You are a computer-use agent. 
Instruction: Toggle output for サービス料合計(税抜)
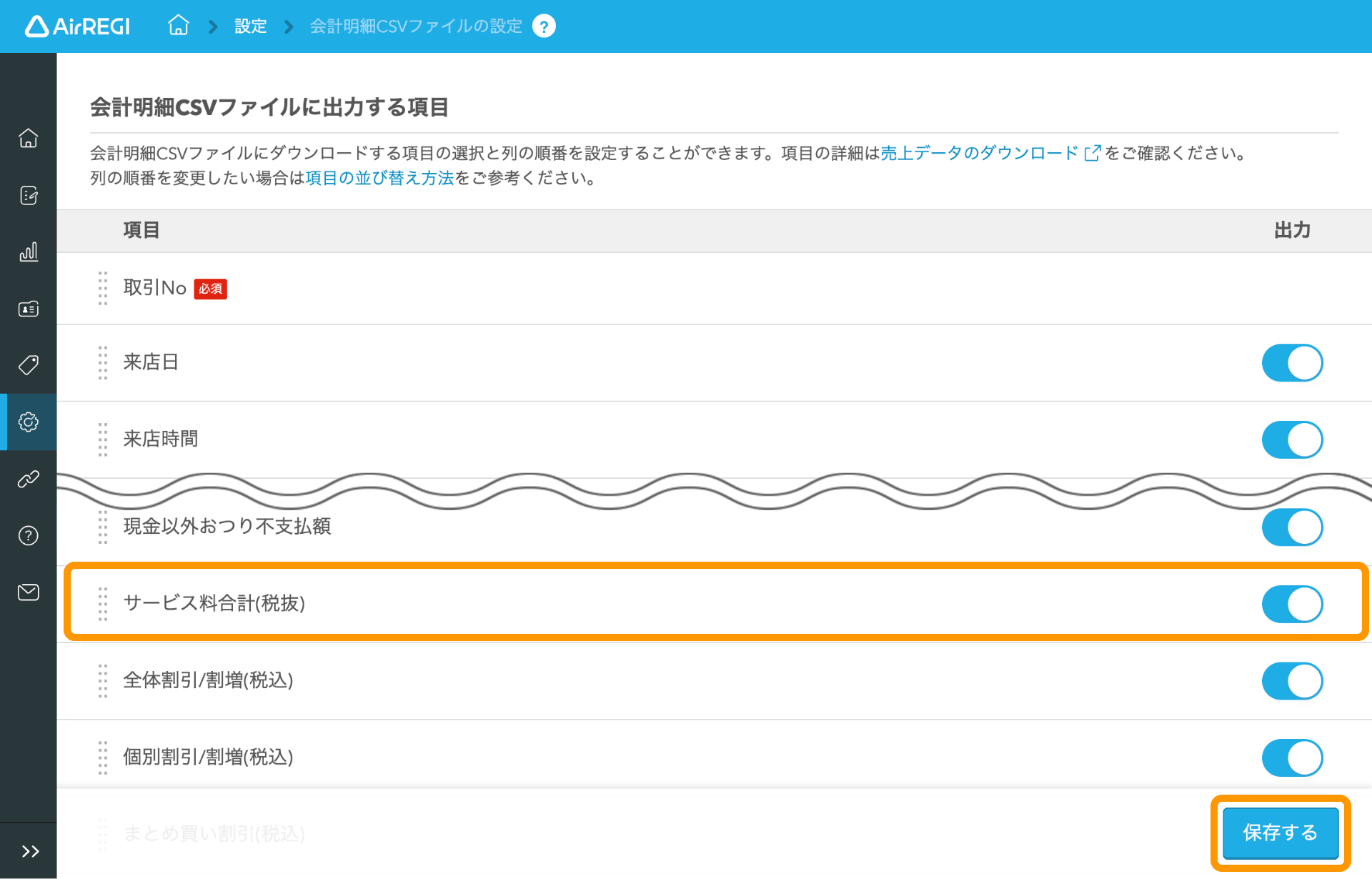point(1292,604)
